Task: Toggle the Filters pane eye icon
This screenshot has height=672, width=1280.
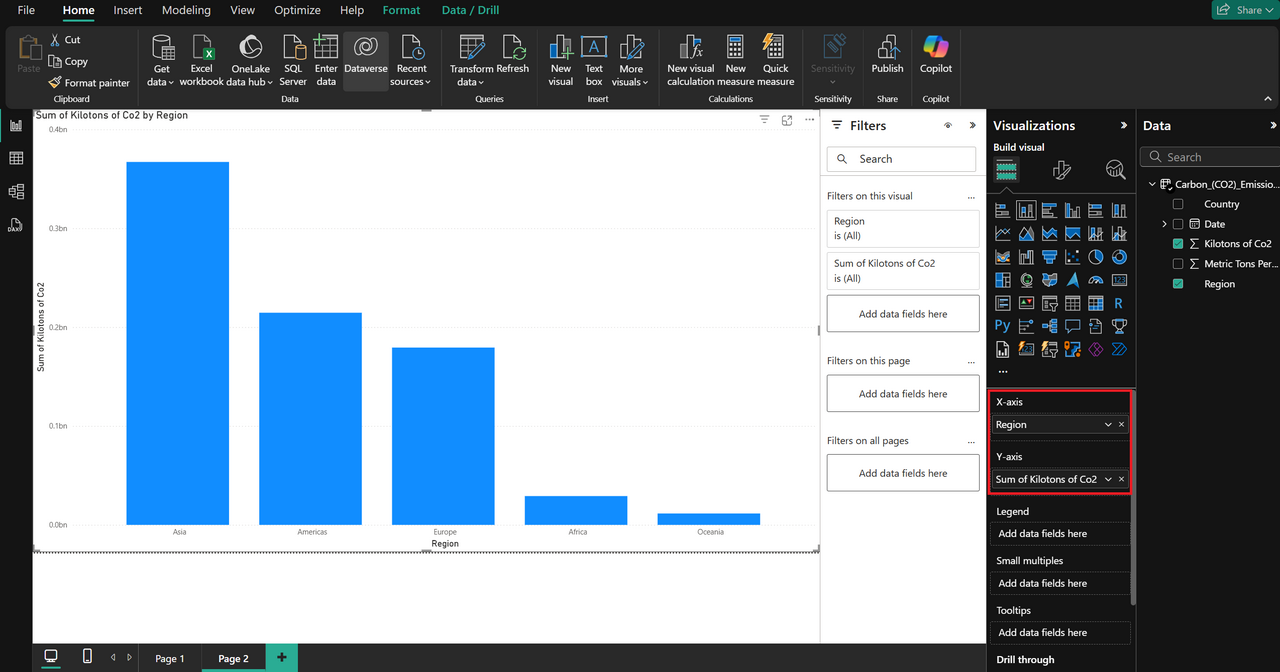Action: (947, 126)
